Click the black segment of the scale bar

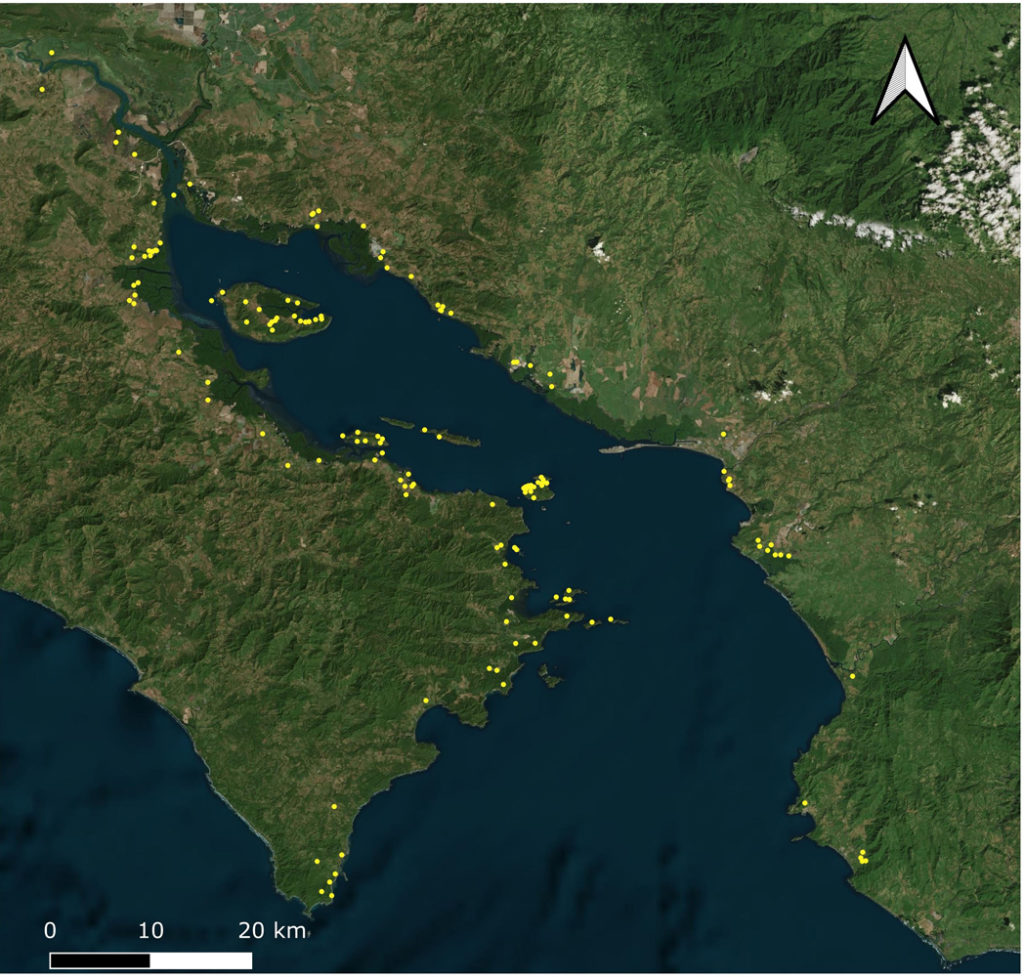click(100, 961)
